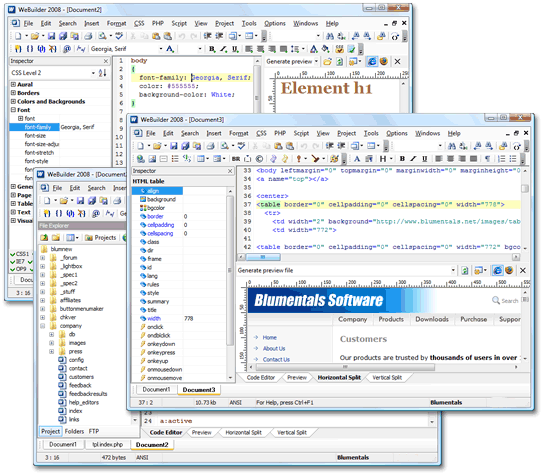The image size is (542, 474).
Task: Click the font A icon in Document3 toolbar
Action: tap(357, 159)
